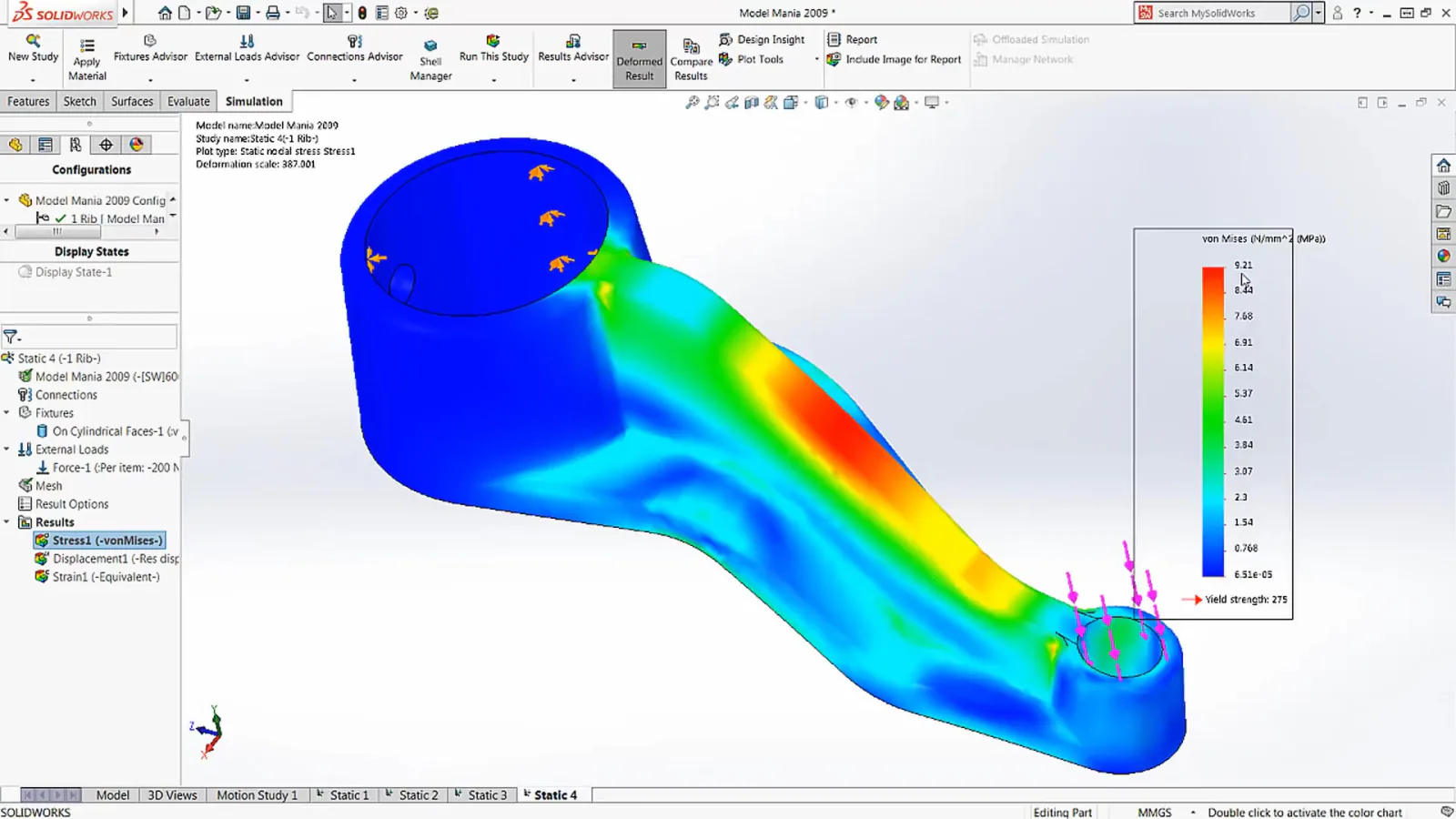
Task: Click Run This Study button
Action: click(x=493, y=48)
